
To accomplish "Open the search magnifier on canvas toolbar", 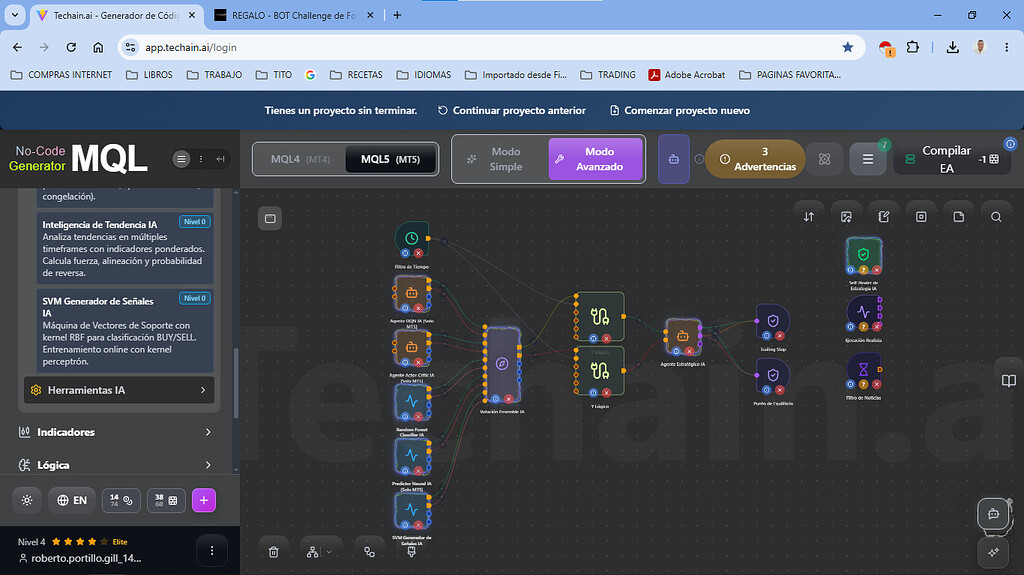I will [996, 217].
